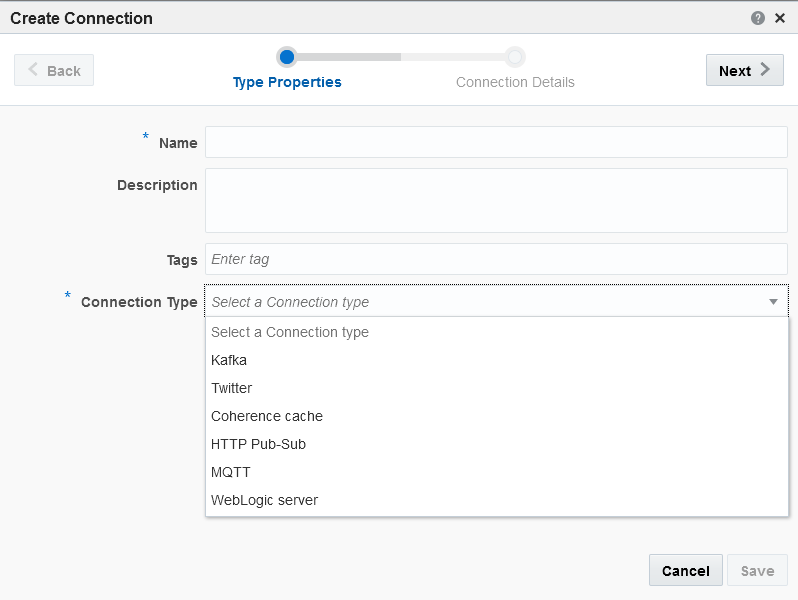Close the Create Connection dialog

click(x=780, y=18)
